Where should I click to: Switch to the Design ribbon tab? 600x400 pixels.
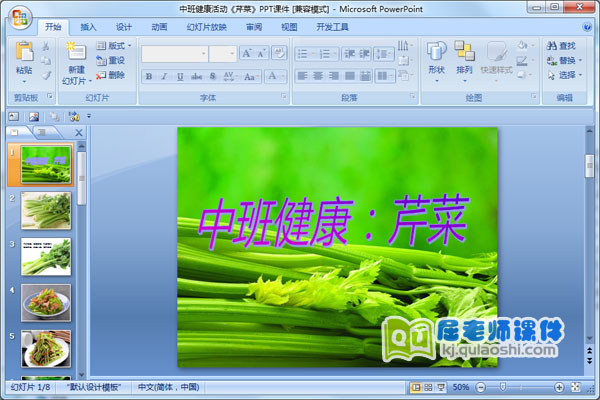click(x=124, y=27)
